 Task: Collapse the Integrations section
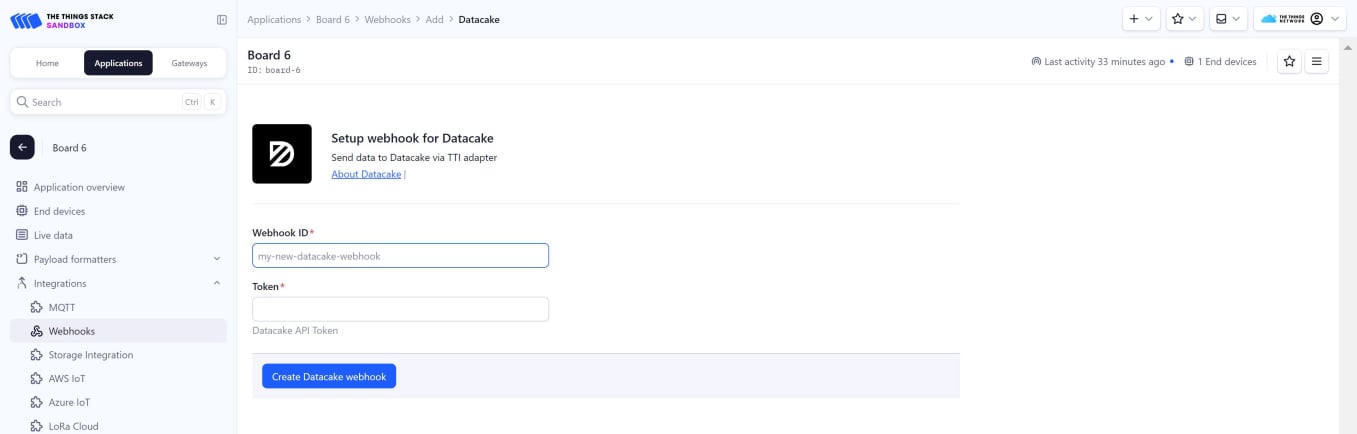pos(118,283)
